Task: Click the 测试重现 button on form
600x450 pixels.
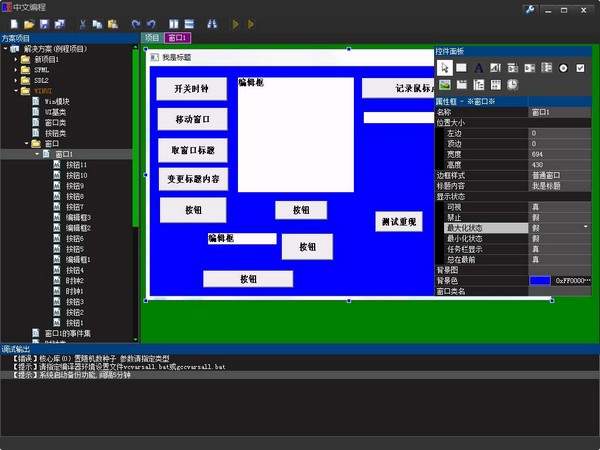Action: coord(397,220)
